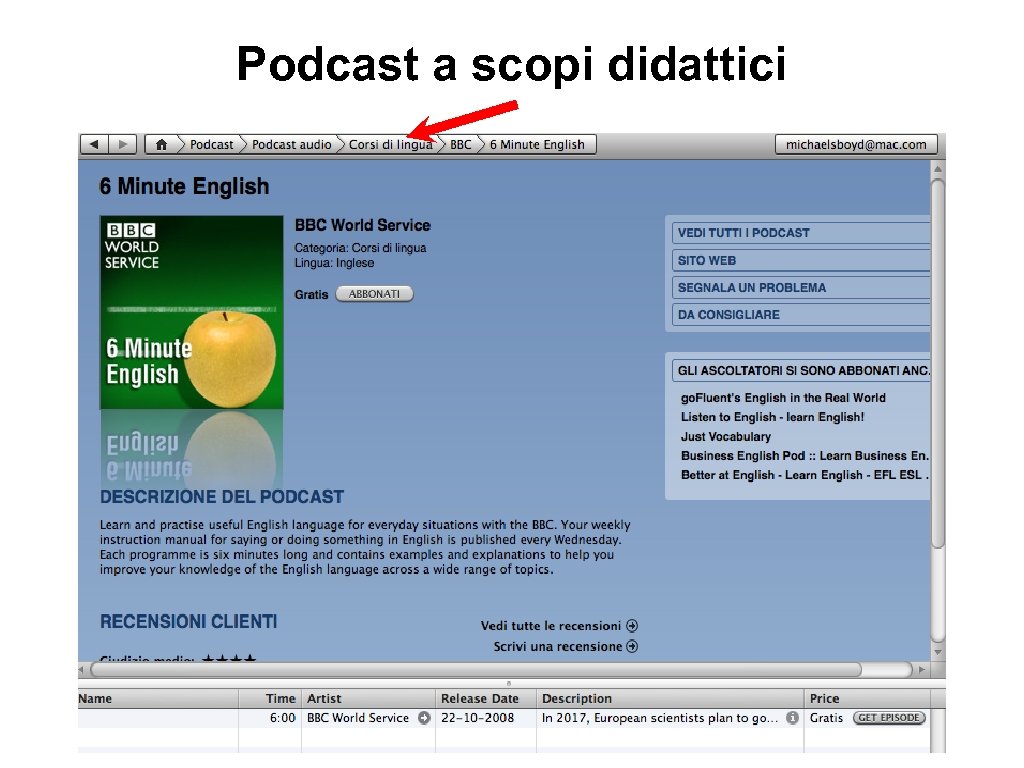
Task: Click the arrow icon after 'Scrivi una recensione'
Action: (x=632, y=646)
